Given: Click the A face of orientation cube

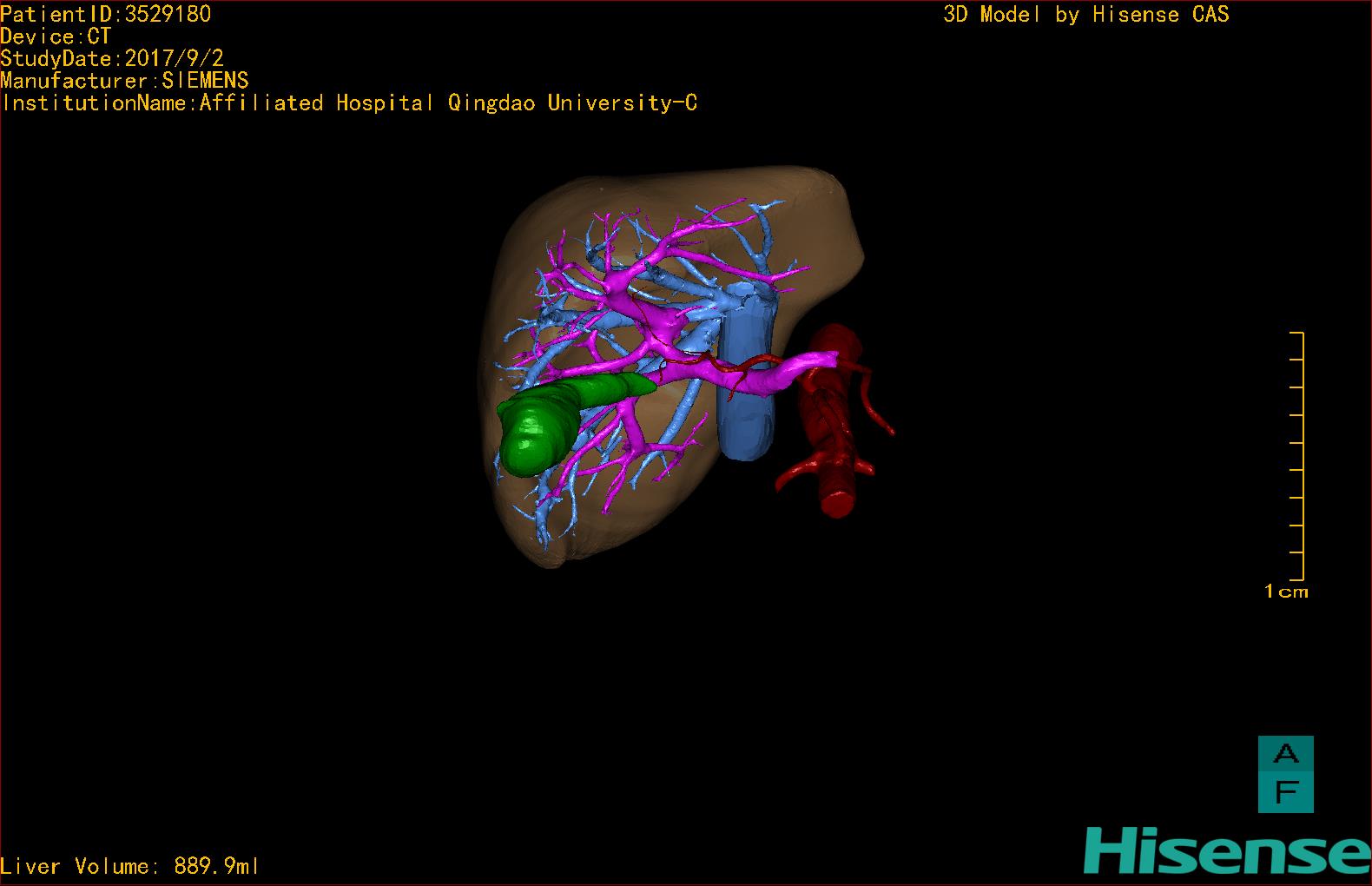Looking at the screenshot, I should click(x=1286, y=754).
